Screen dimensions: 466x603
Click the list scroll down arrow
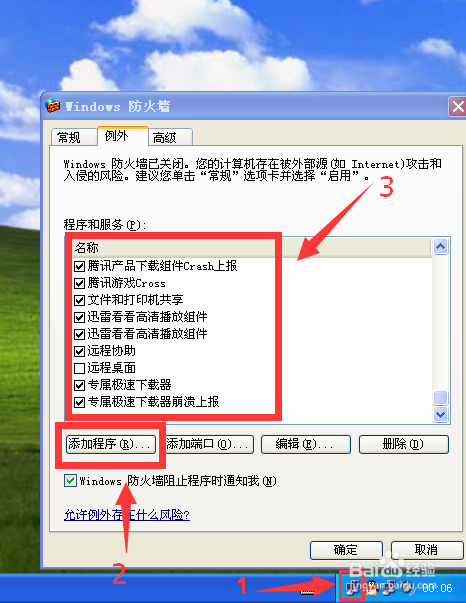(440, 415)
